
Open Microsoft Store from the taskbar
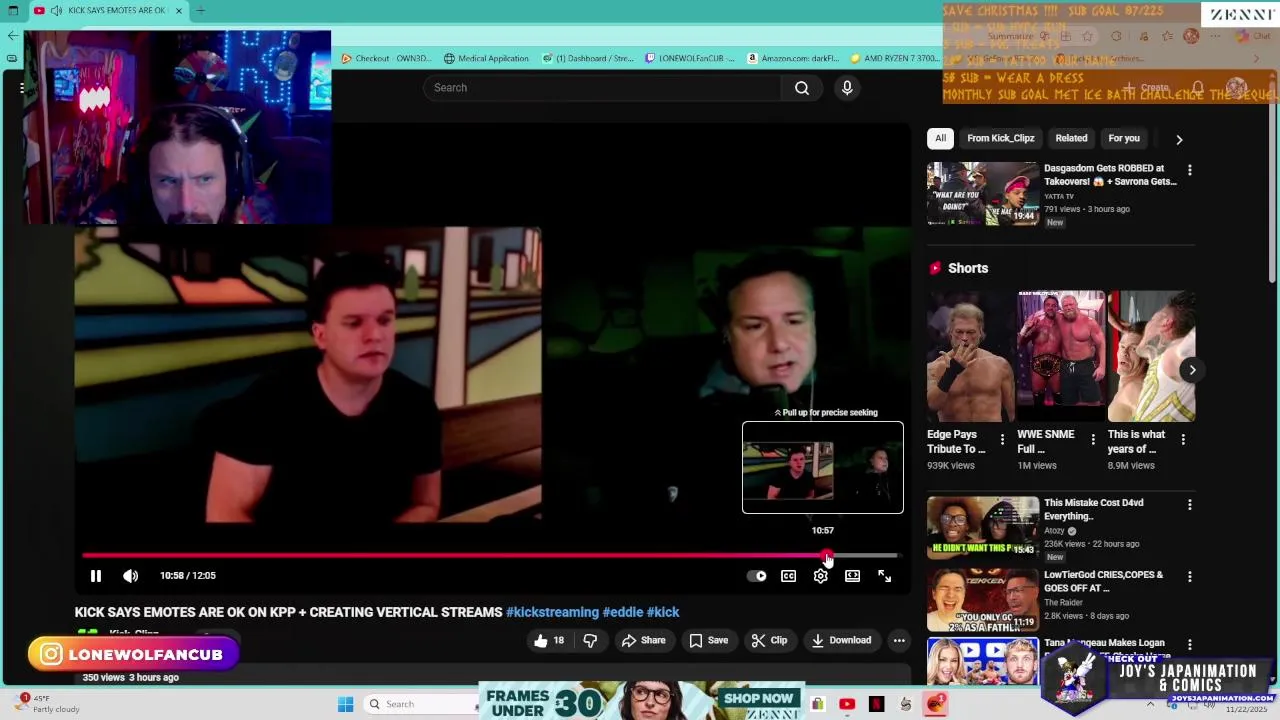817,704
